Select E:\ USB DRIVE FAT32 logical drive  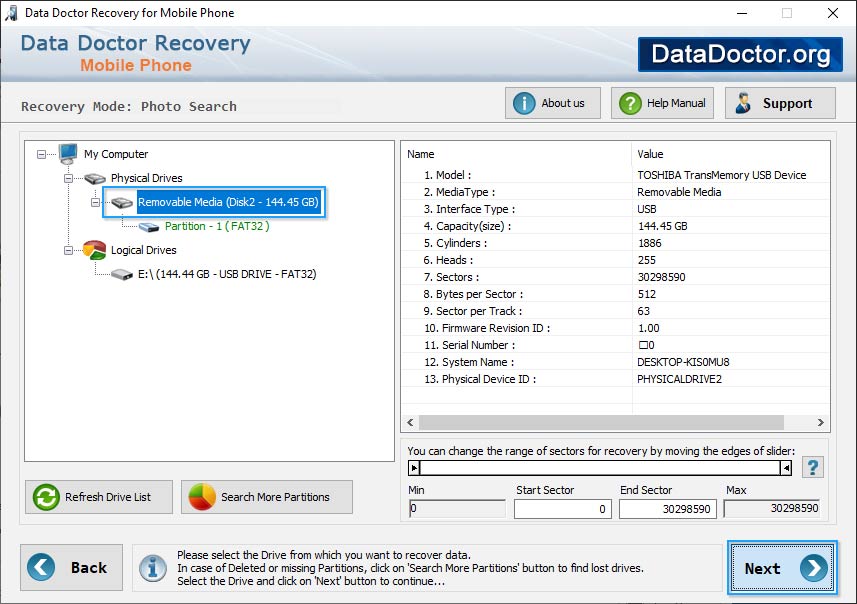(x=227, y=274)
